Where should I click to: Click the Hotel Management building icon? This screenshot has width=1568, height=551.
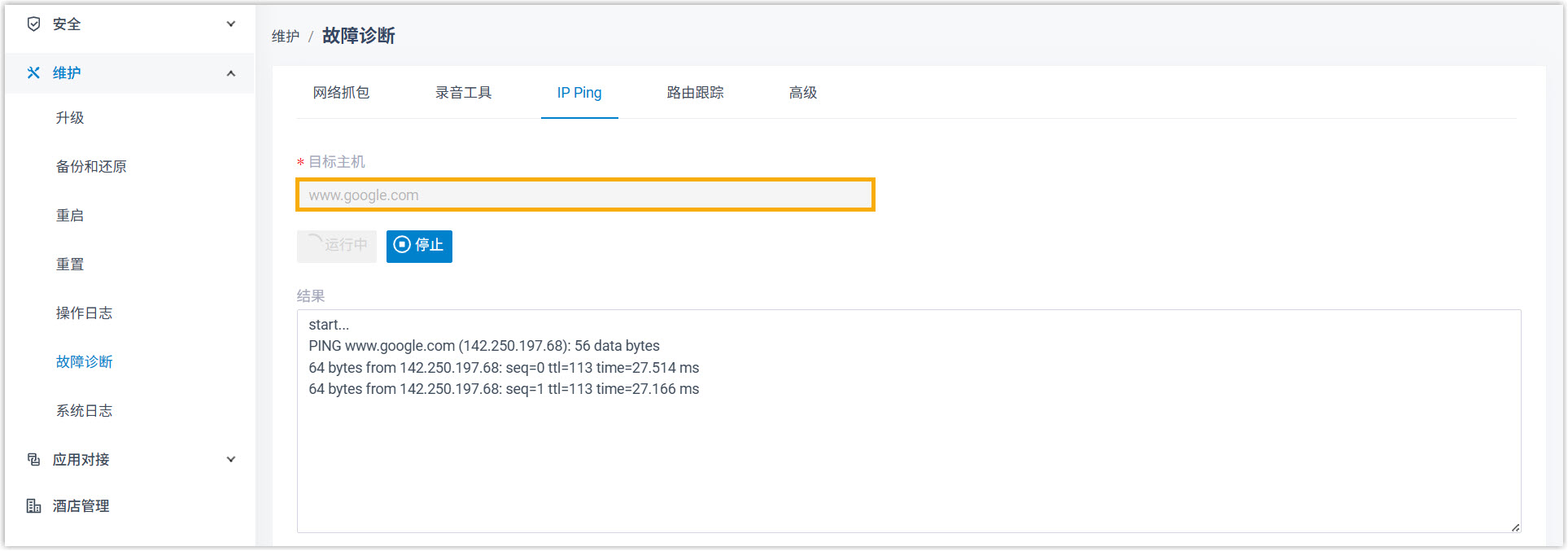[33, 506]
